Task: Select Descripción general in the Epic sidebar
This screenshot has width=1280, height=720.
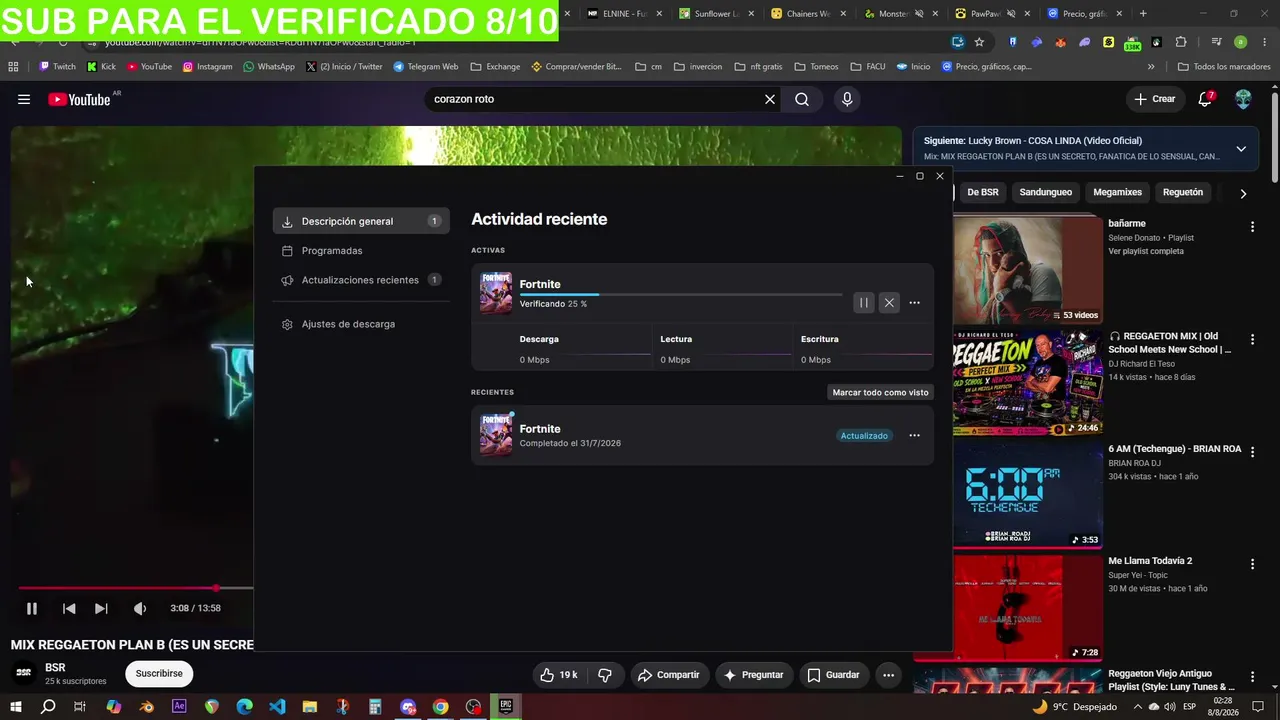Action: click(x=361, y=221)
